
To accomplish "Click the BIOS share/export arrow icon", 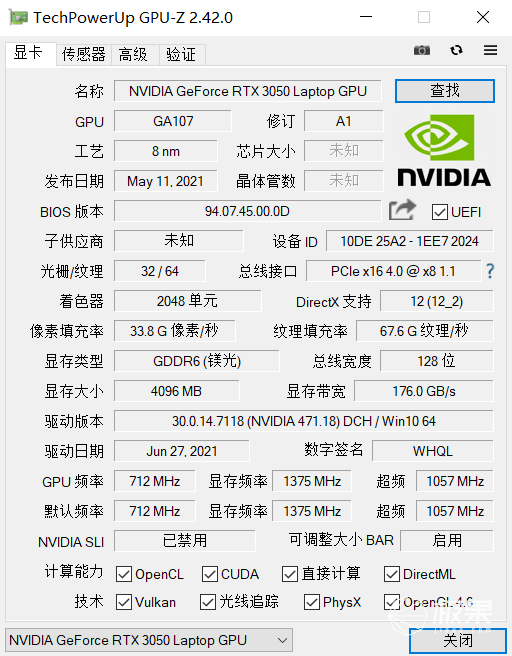I will (x=402, y=210).
